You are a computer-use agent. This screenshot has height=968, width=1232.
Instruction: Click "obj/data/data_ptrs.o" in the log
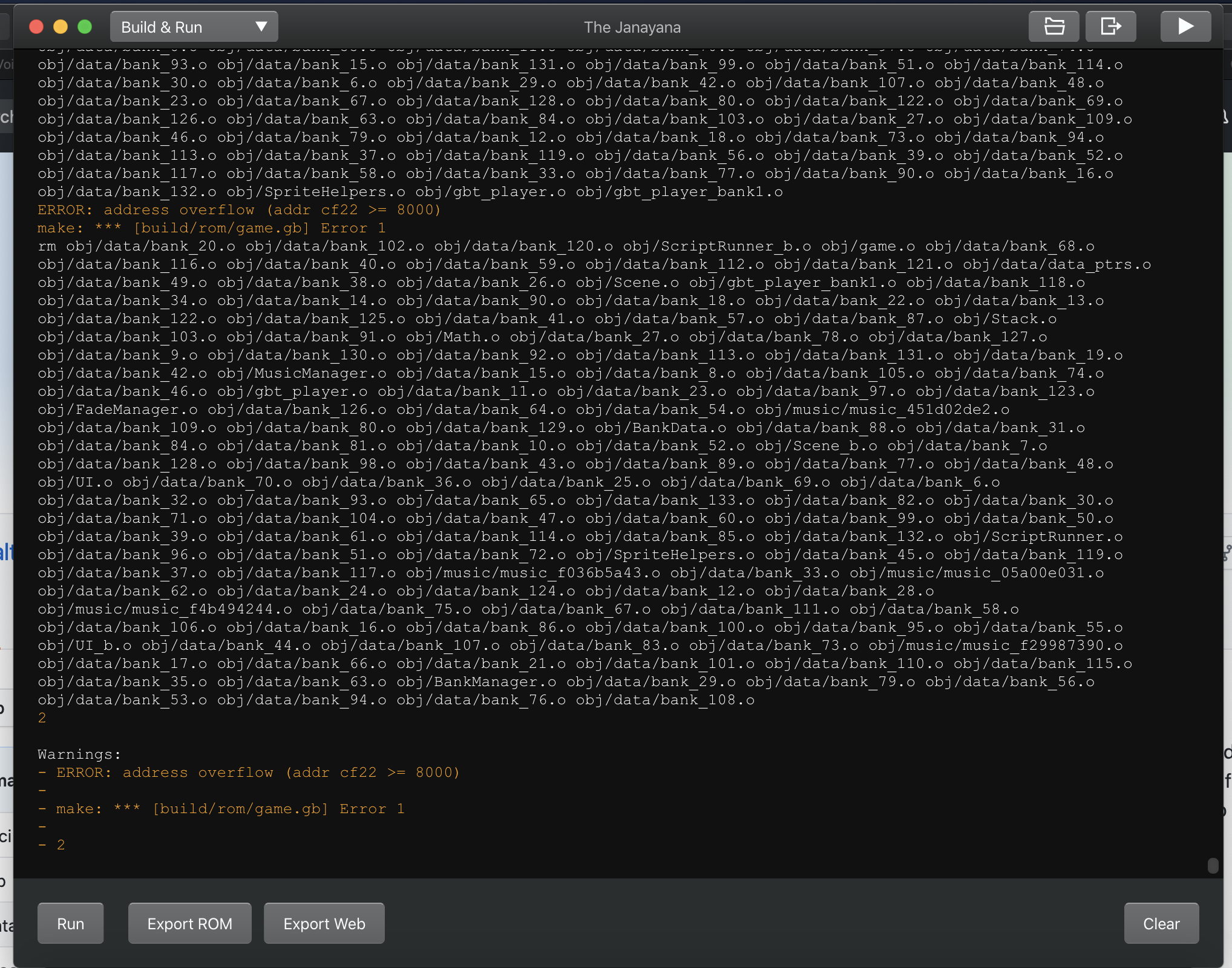click(x=1057, y=264)
